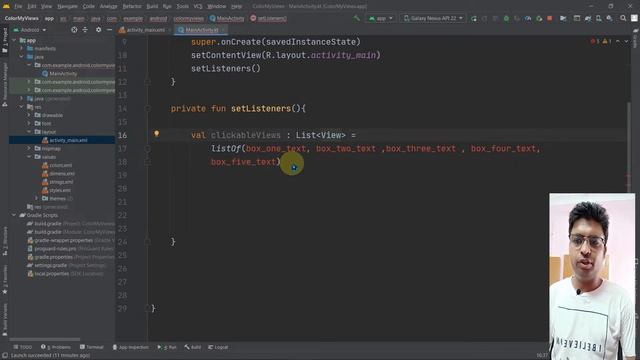The width and height of the screenshot is (640, 360).
Task: Open the Build menu
Action: 152,7
